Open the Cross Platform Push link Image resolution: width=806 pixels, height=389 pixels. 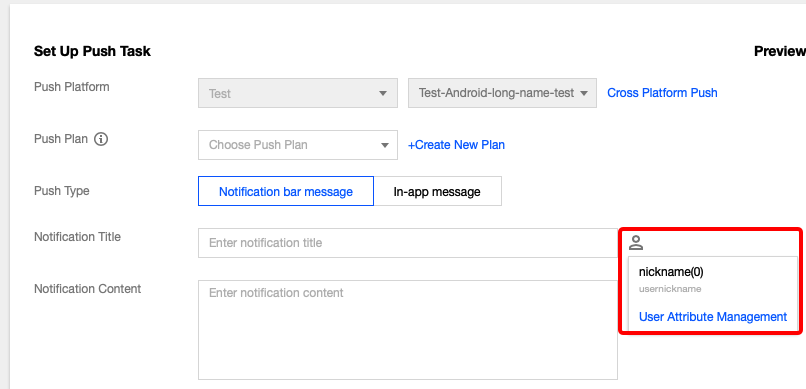662,93
